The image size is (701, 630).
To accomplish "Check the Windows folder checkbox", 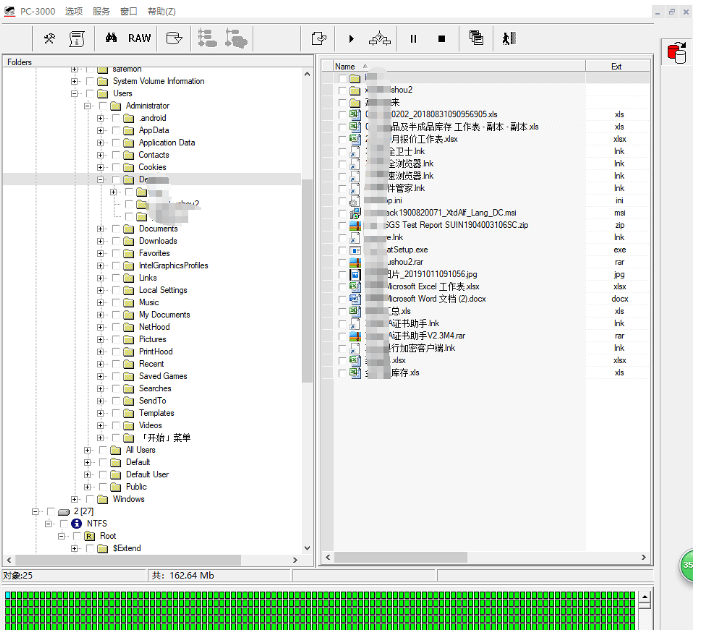I will coord(90,499).
